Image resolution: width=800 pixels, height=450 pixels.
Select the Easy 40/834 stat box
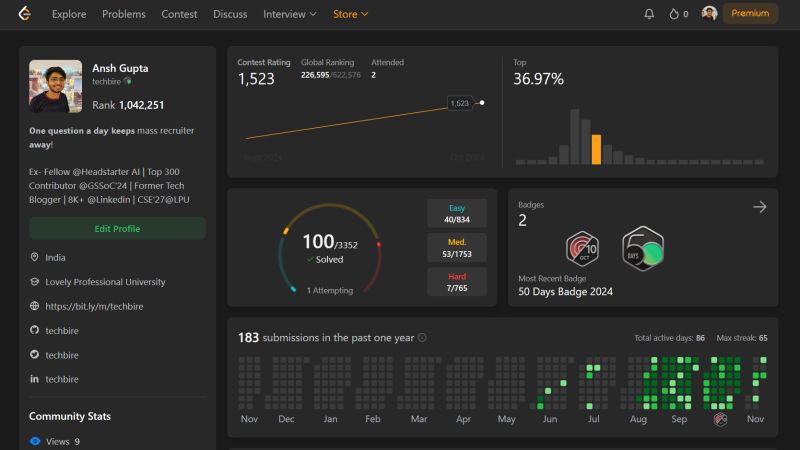click(x=457, y=213)
